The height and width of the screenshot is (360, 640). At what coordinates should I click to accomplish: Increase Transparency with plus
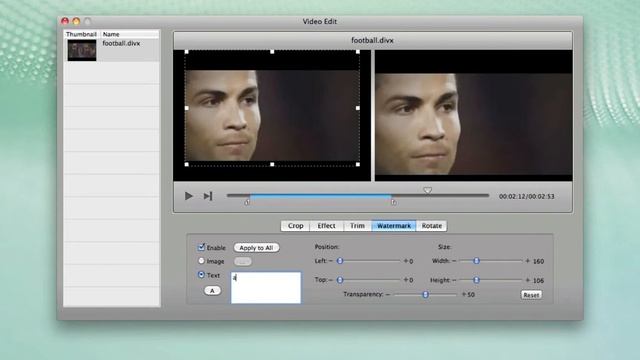(x=464, y=294)
